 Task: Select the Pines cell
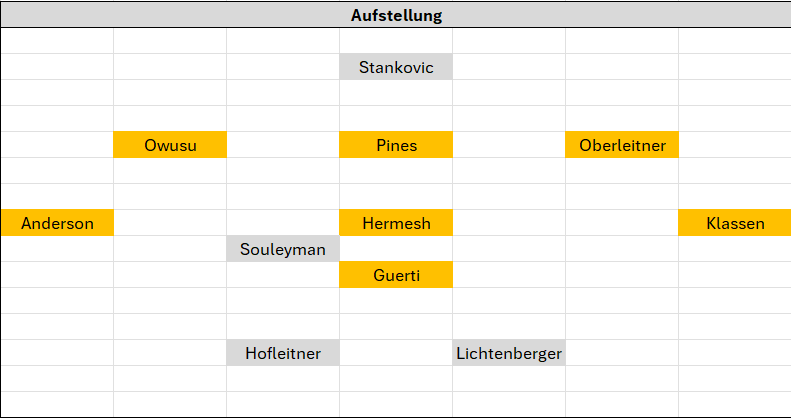point(396,145)
